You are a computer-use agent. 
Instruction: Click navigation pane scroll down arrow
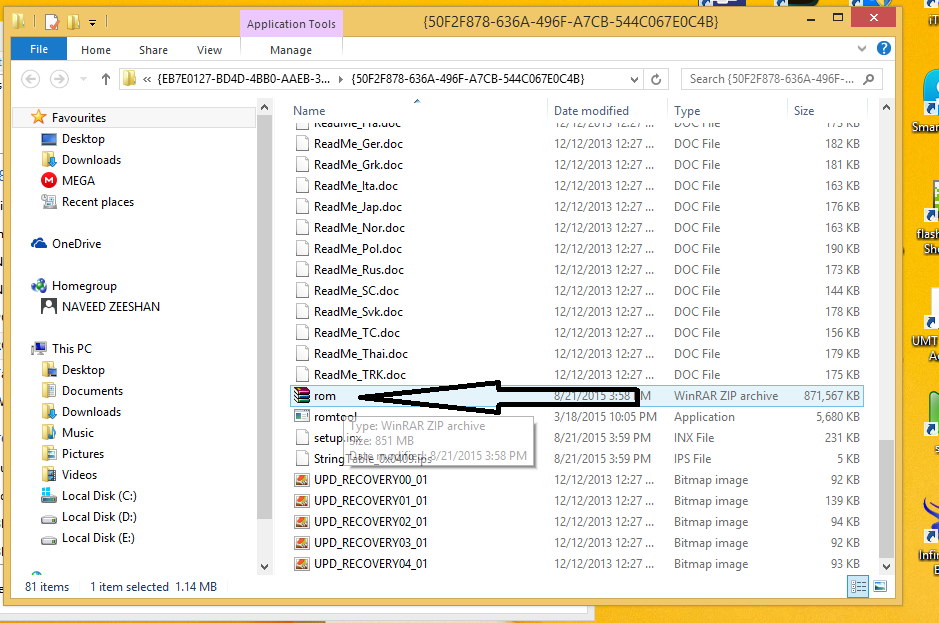click(264, 566)
